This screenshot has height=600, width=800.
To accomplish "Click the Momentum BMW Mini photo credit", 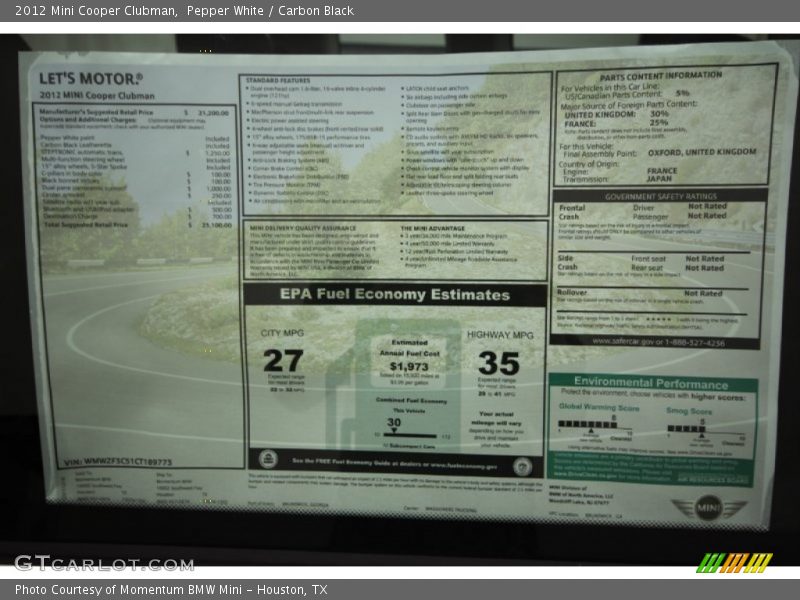I will tap(171, 590).
